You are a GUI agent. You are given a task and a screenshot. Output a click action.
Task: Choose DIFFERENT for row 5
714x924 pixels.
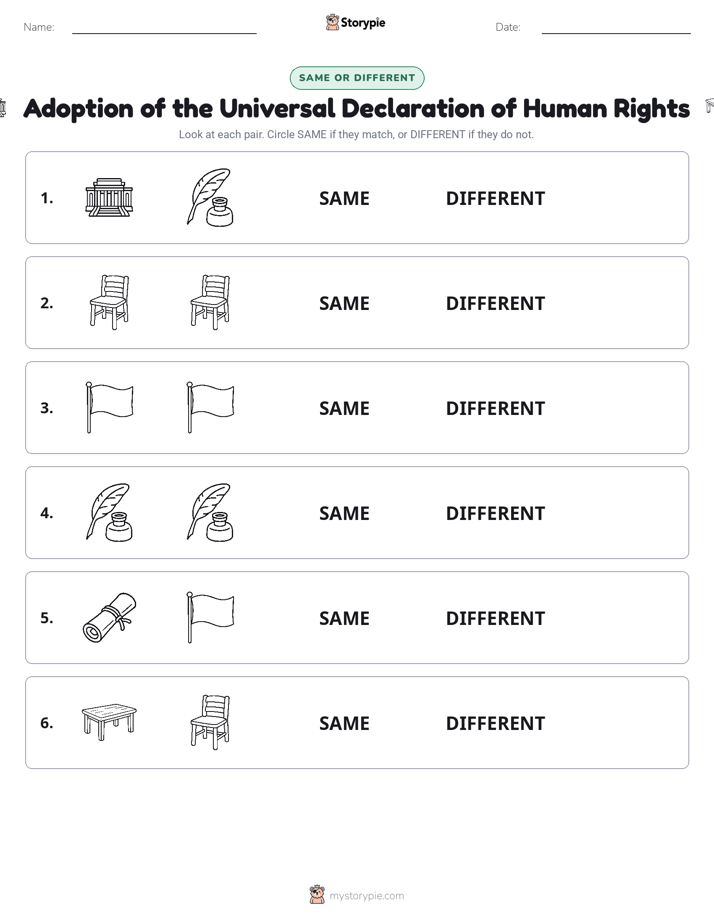pos(495,618)
